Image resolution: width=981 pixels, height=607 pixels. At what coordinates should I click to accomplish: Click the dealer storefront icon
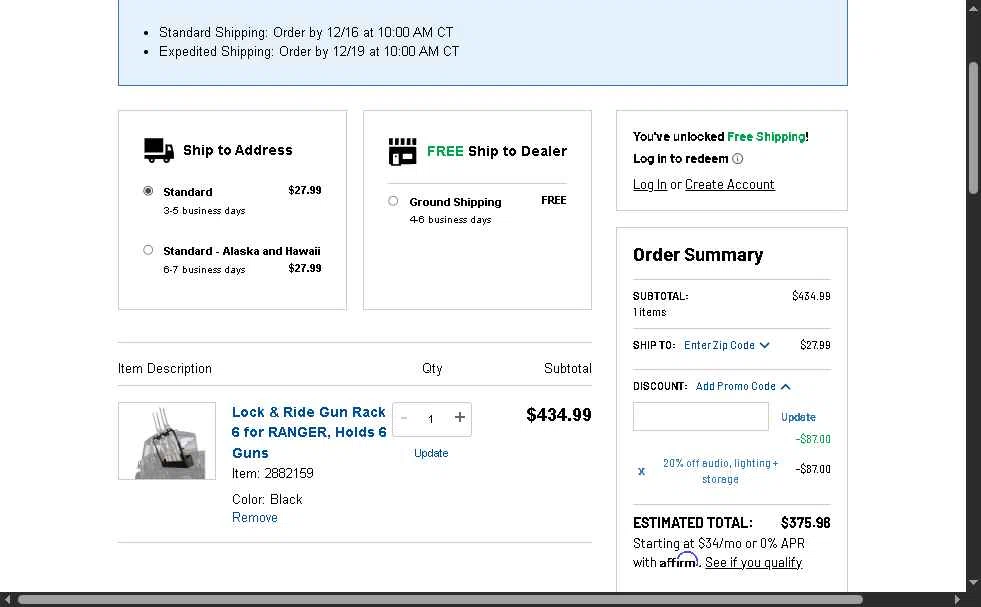pos(402,151)
